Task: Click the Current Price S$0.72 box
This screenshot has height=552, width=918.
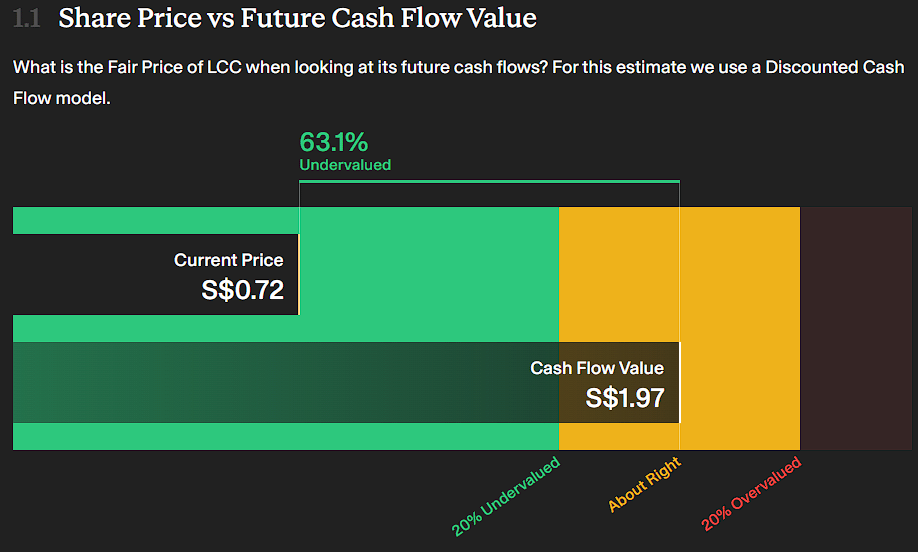Action: pyautogui.click(x=156, y=275)
